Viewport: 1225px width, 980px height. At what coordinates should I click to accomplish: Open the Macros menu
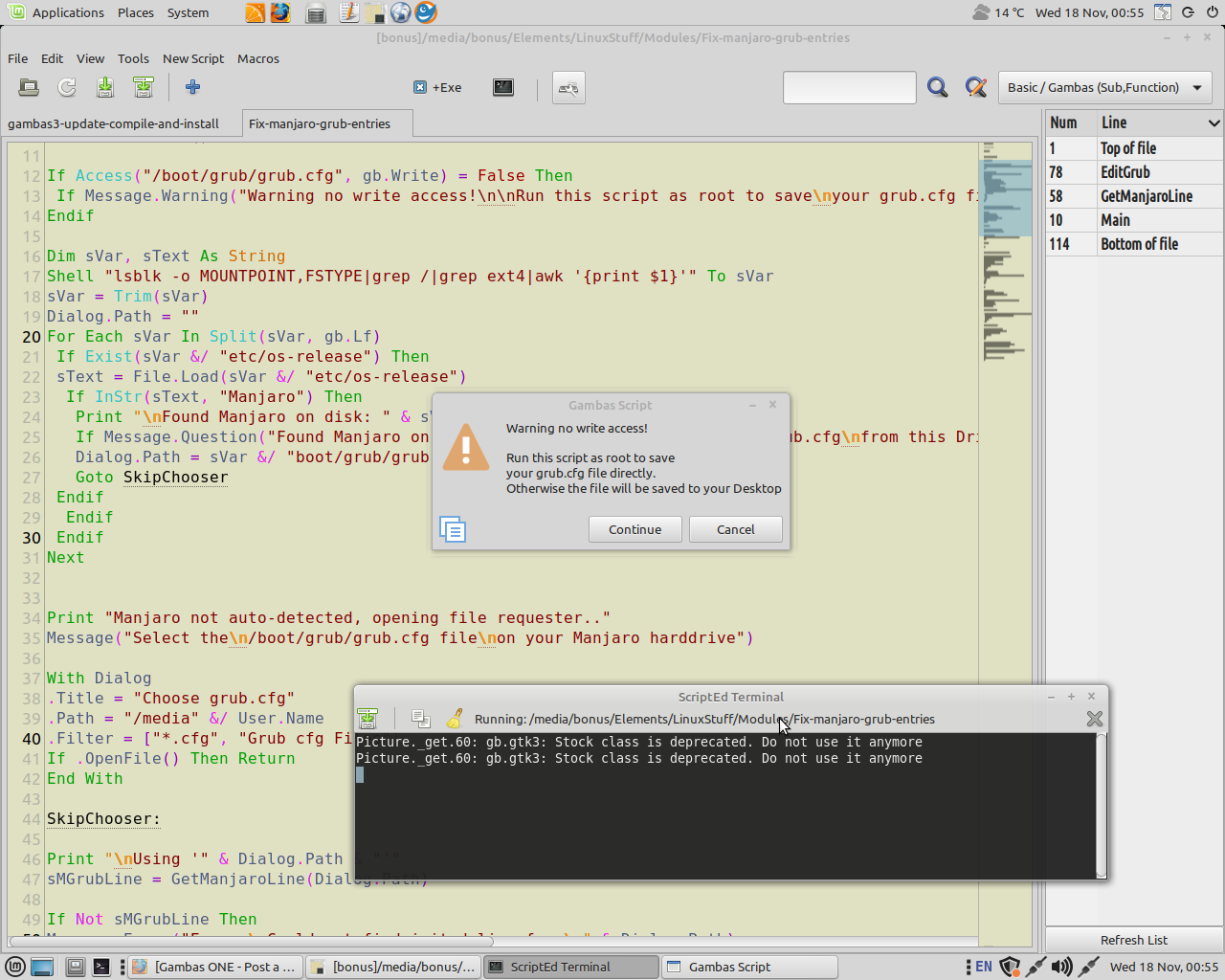point(258,58)
